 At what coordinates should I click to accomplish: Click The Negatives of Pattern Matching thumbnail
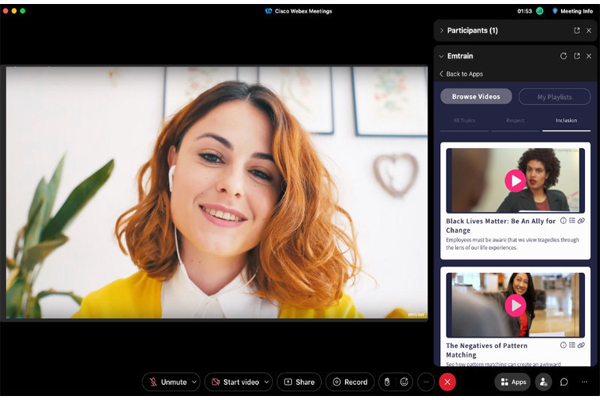[x=515, y=305]
